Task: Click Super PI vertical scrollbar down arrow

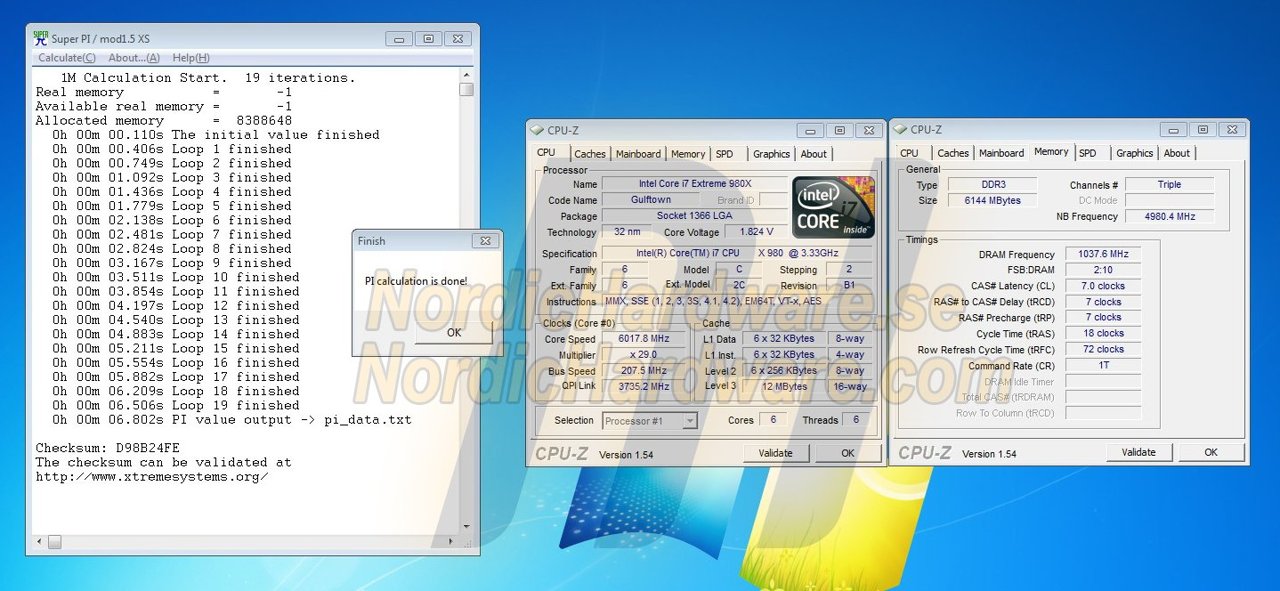Action: (x=466, y=526)
